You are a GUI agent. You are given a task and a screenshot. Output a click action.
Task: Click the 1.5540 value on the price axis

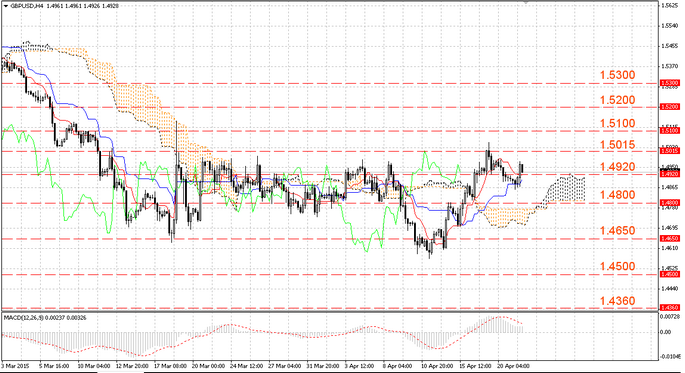(669, 26)
